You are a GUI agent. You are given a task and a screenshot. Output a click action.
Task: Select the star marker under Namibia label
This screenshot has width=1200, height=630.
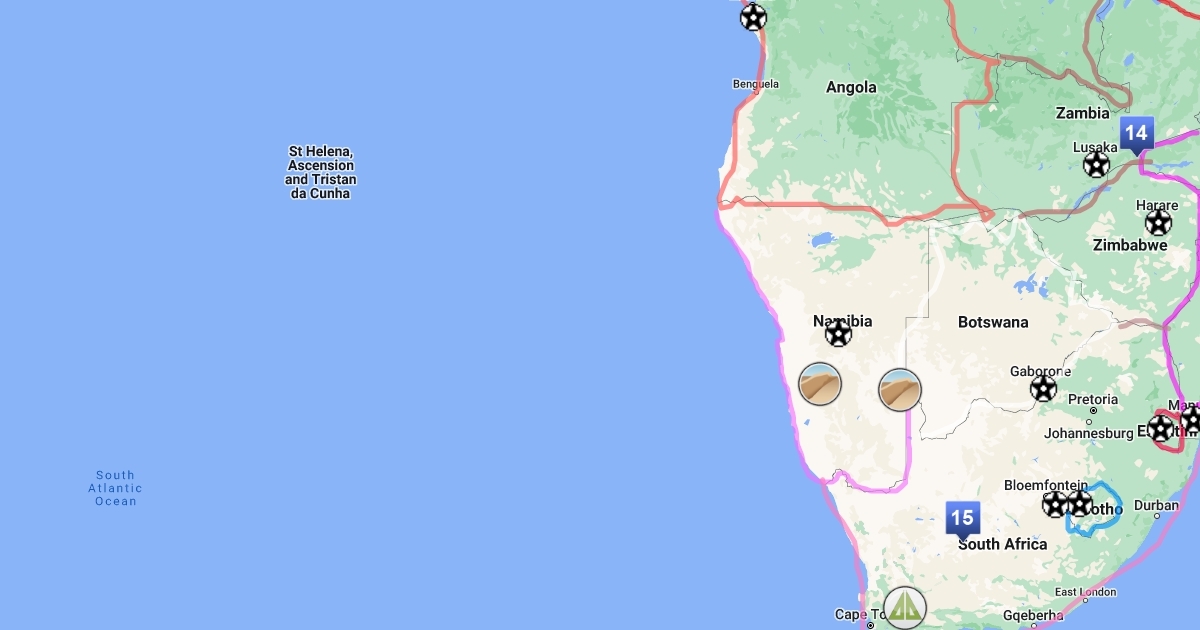pos(838,333)
